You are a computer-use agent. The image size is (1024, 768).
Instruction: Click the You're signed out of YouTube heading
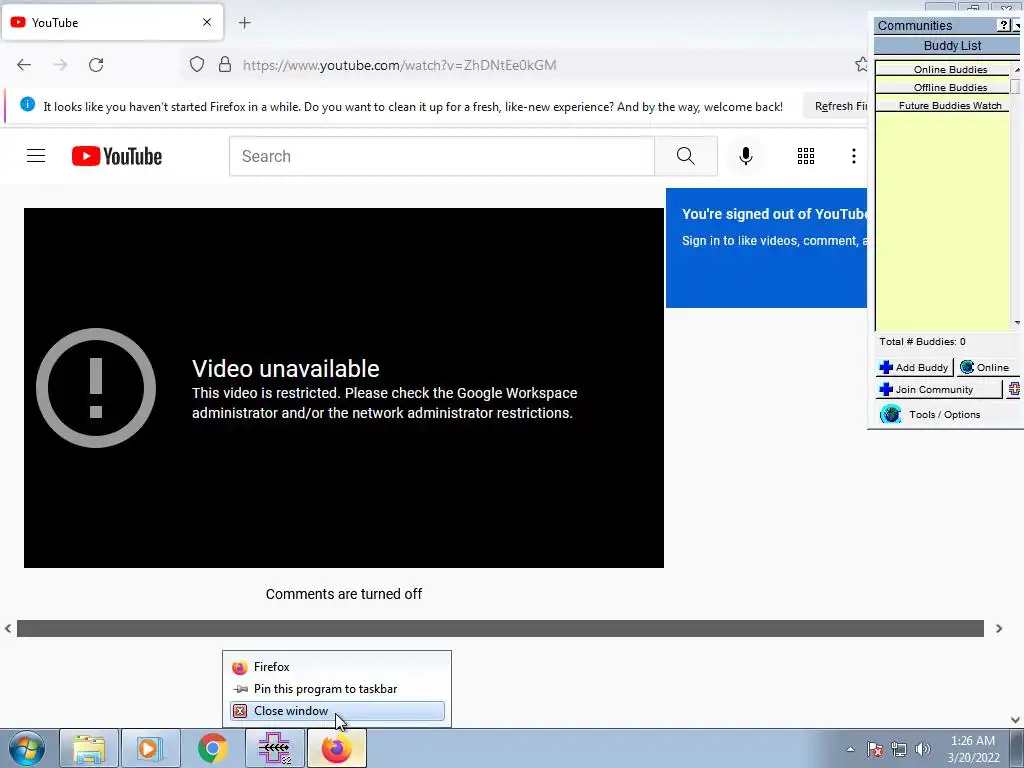775,214
